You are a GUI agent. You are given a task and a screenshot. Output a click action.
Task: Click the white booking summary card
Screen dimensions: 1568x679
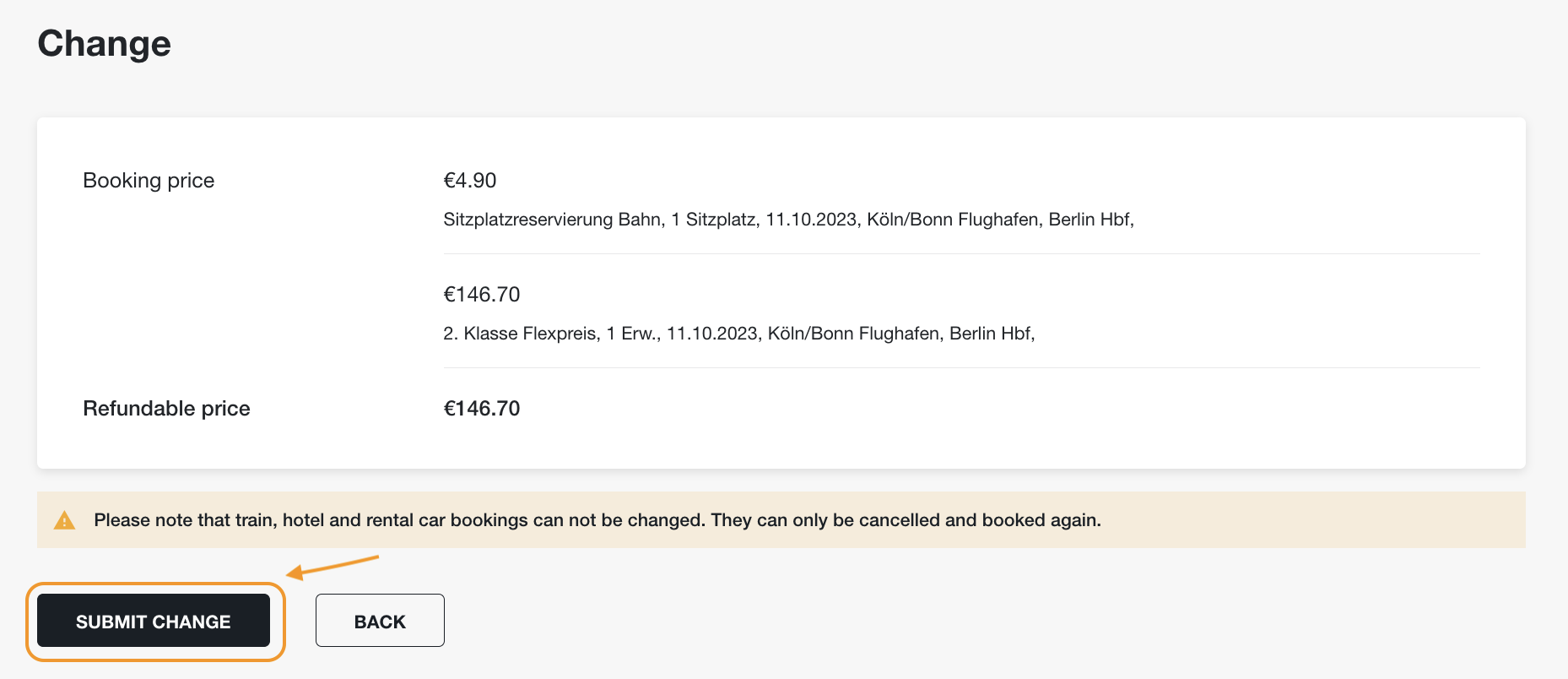click(781, 293)
